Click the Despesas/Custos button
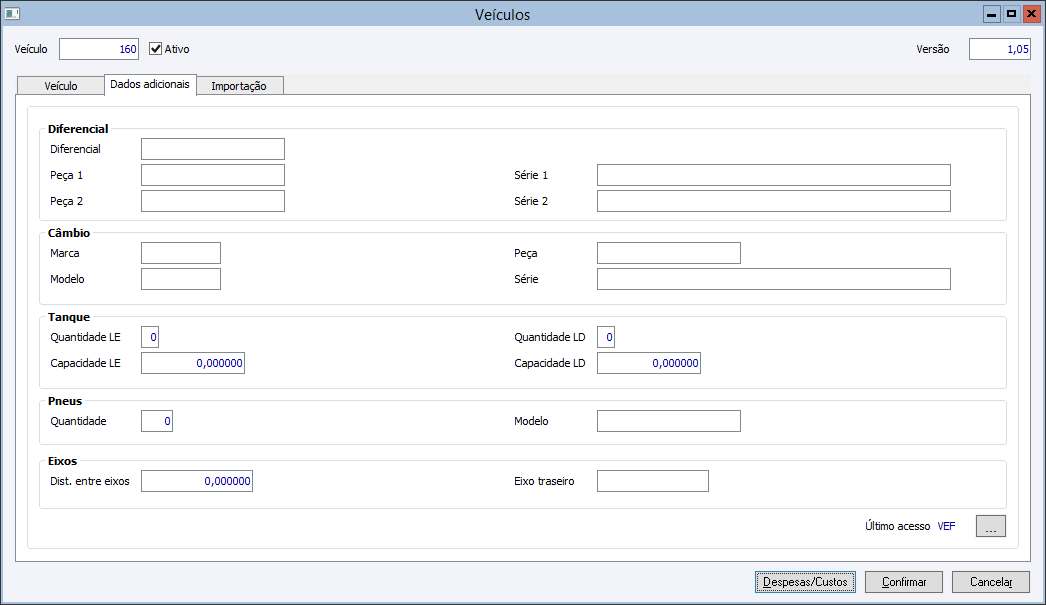The image size is (1046, 605). click(805, 582)
